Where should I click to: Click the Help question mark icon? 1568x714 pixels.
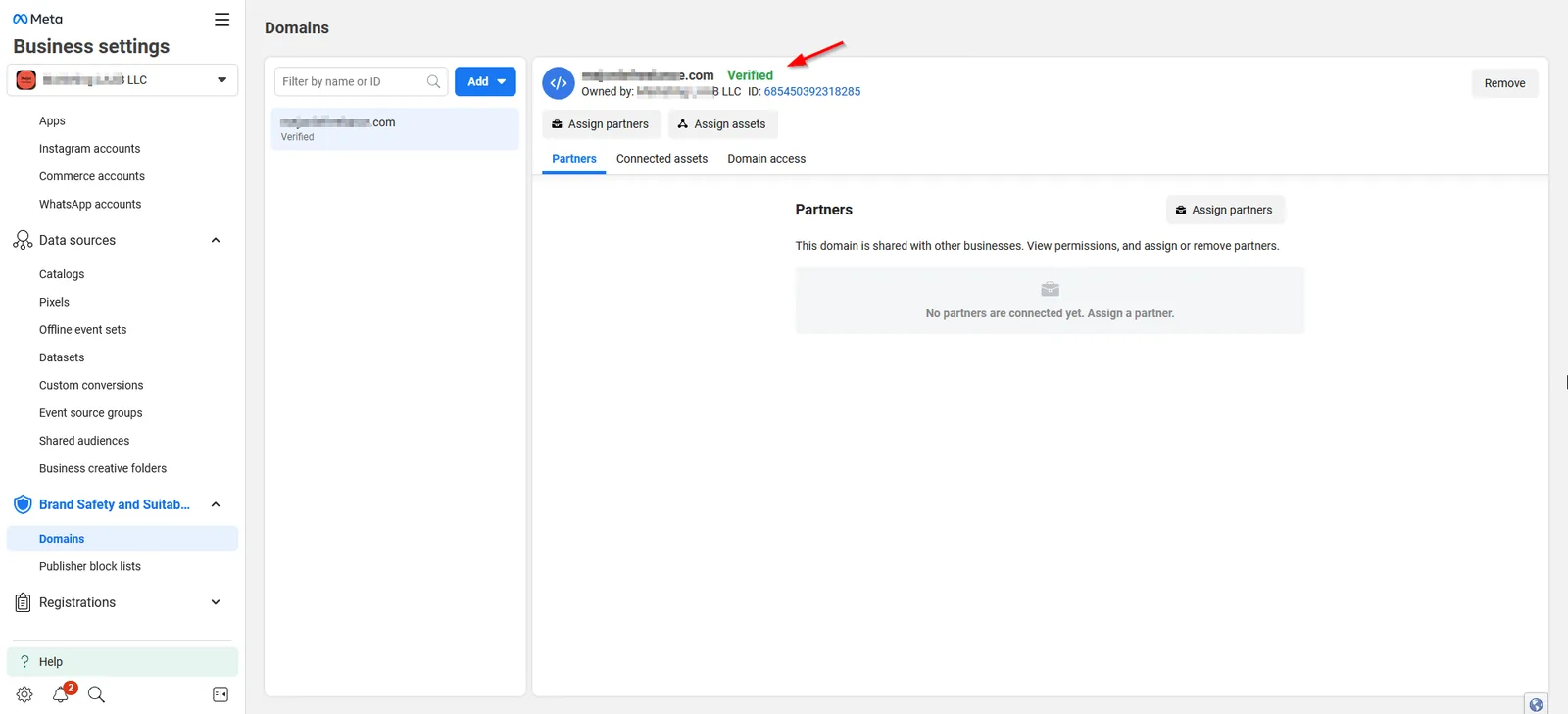coord(24,662)
